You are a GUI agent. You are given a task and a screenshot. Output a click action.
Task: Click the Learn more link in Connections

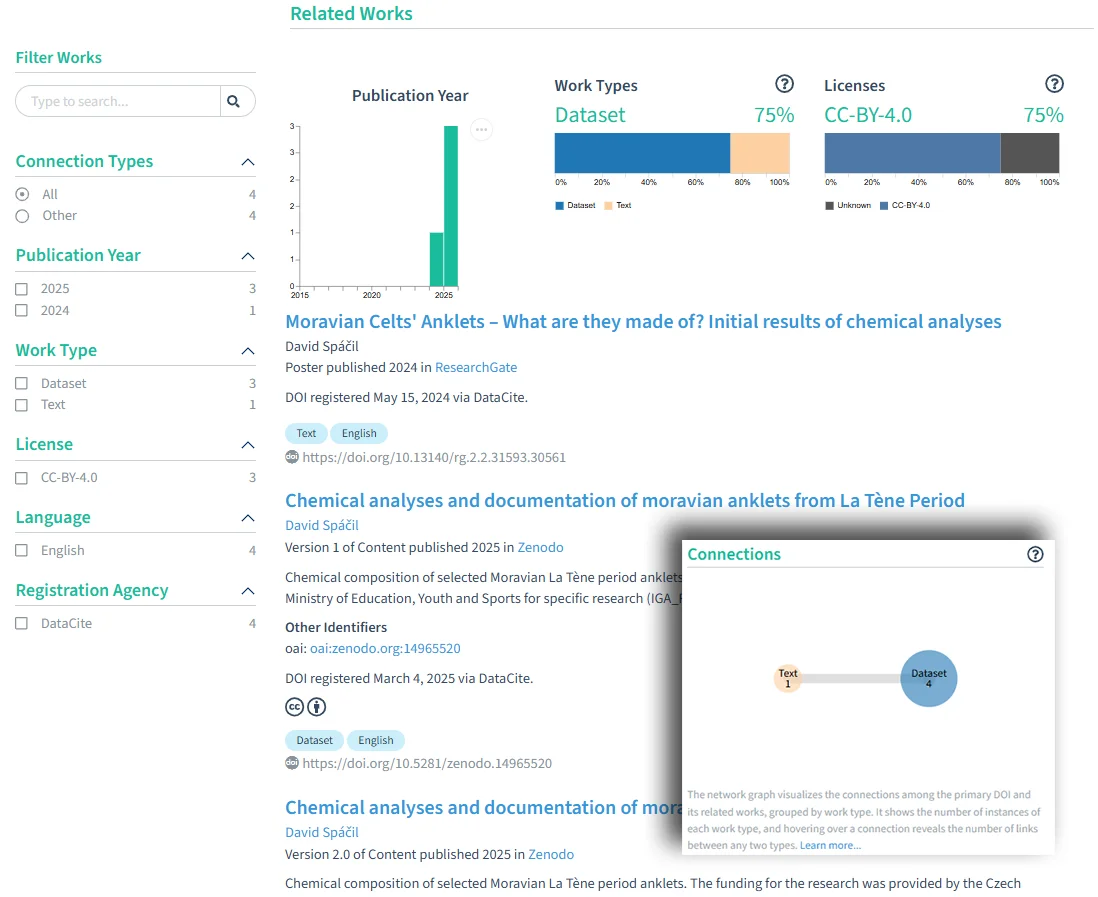tap(830, 845)
